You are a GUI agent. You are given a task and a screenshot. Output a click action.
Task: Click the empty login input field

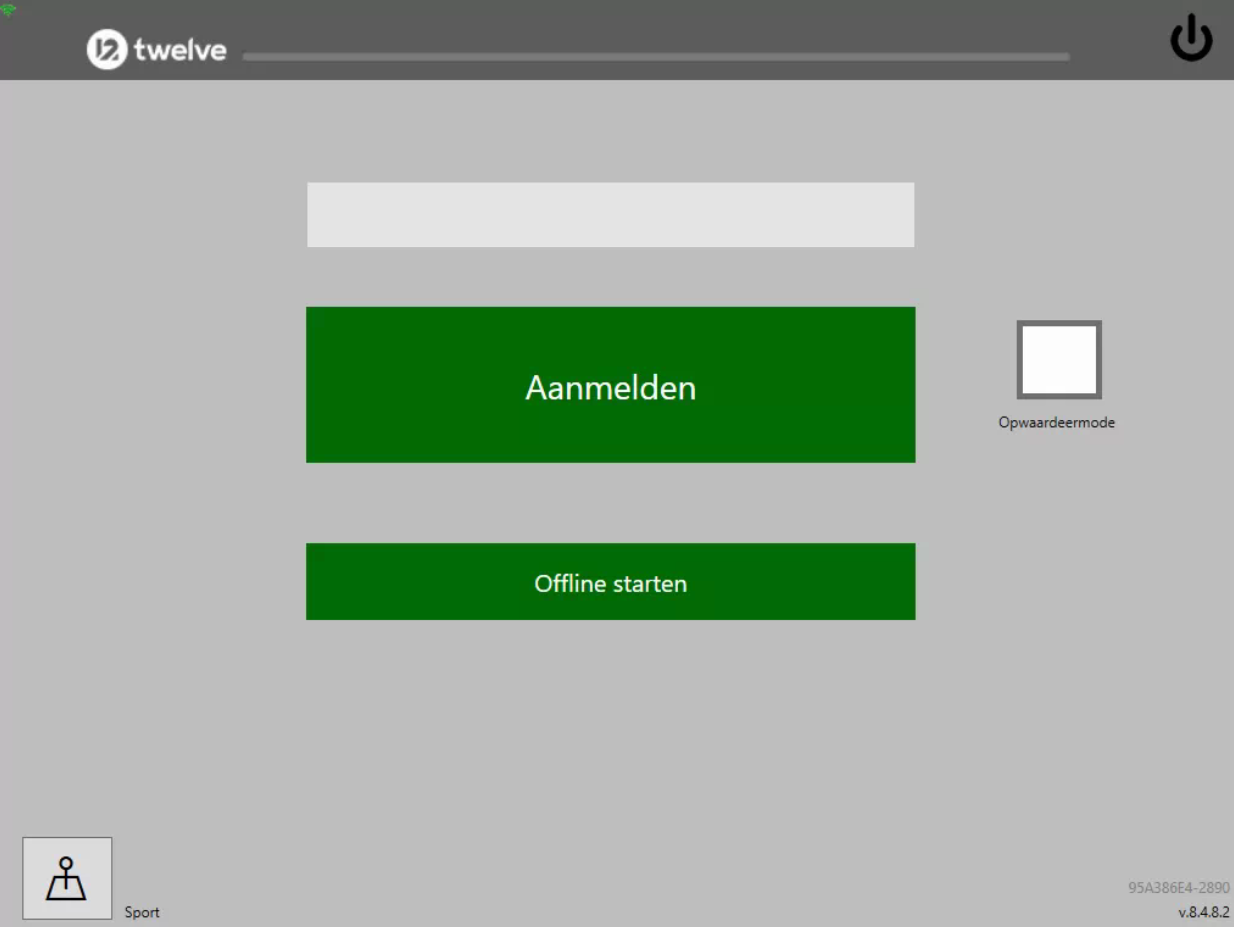tap(610, 214)
